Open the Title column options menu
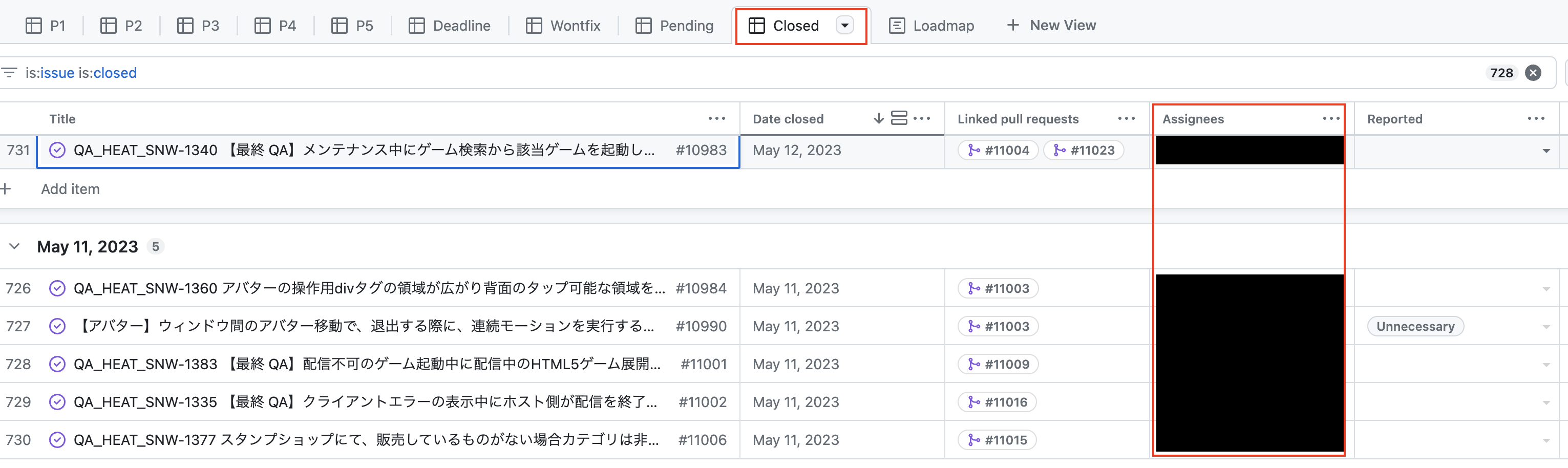The width and height of the screenshot is (1568, 468). pos(716,118)
